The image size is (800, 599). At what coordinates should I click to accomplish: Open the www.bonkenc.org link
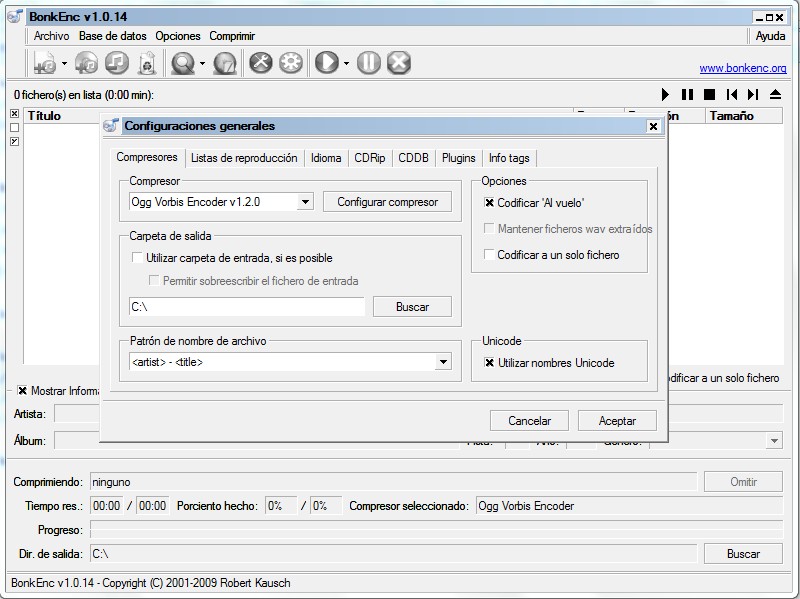[742, 68]
